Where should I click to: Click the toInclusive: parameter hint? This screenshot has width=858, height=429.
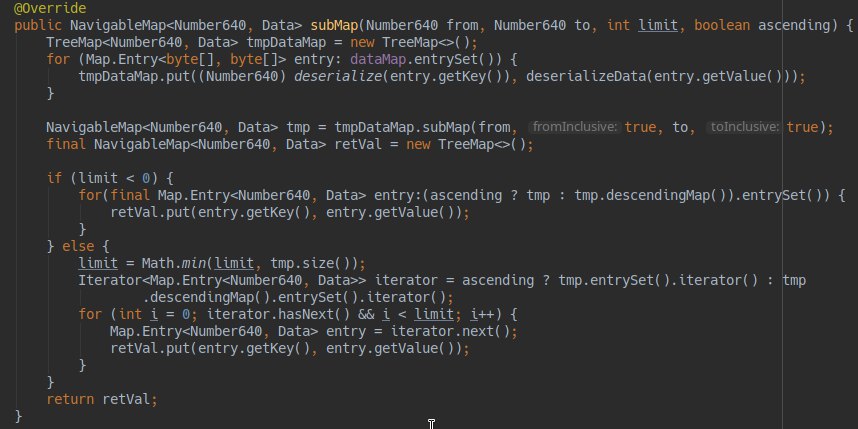click(744, 127)
